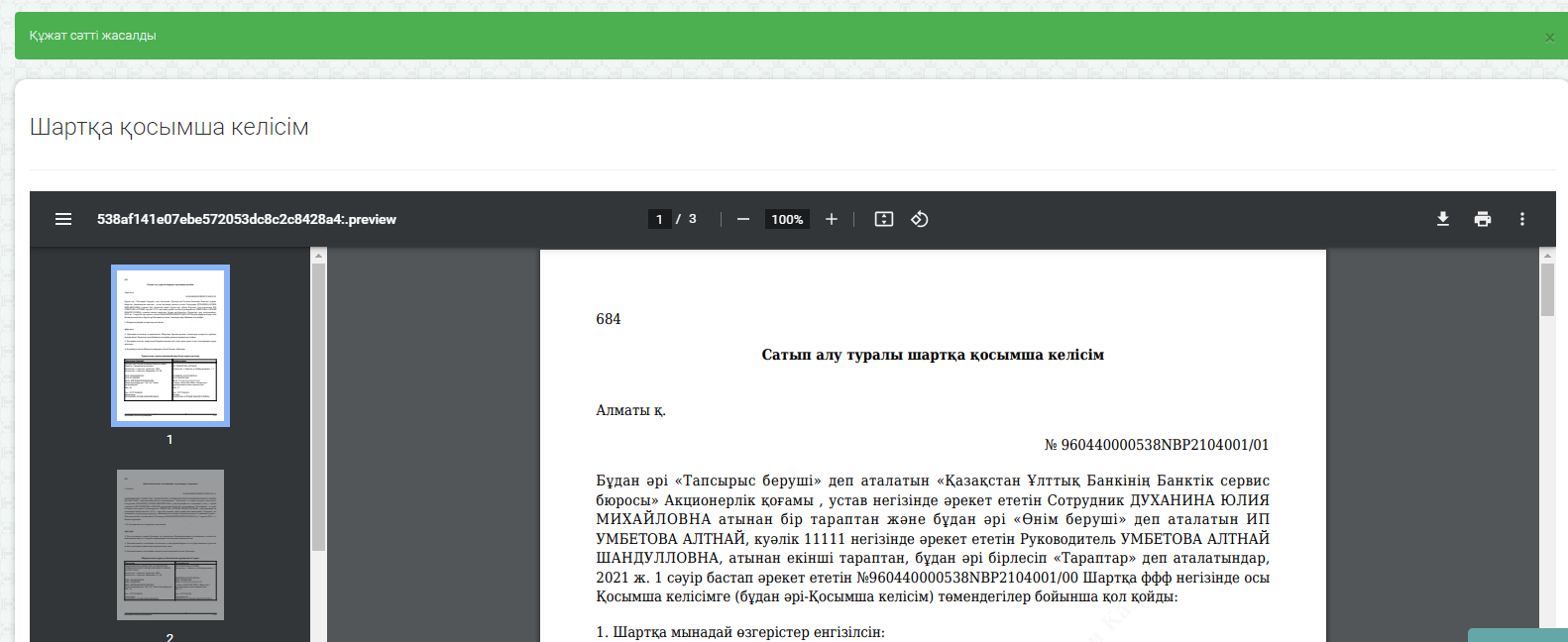Click the document scrollbar up arrow

[1547, 256]
